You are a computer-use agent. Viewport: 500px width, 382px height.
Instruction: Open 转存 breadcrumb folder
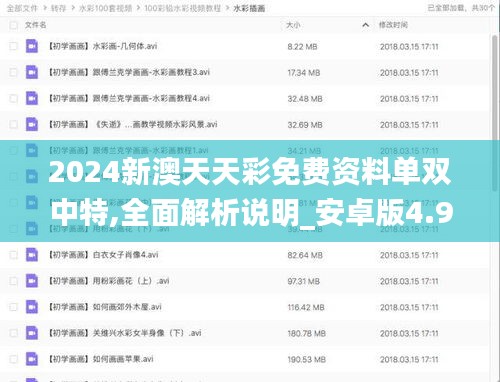(x=58, y=8)
